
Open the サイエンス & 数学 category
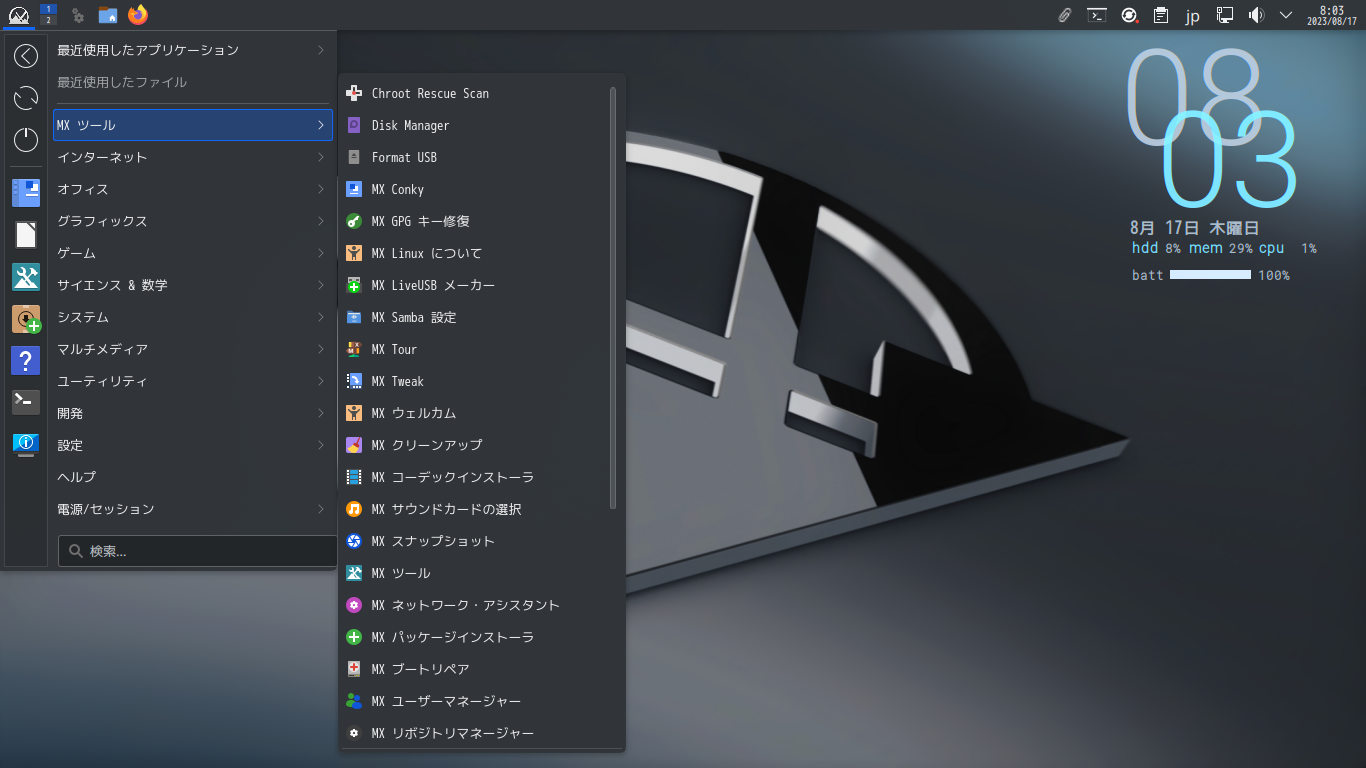193,285
